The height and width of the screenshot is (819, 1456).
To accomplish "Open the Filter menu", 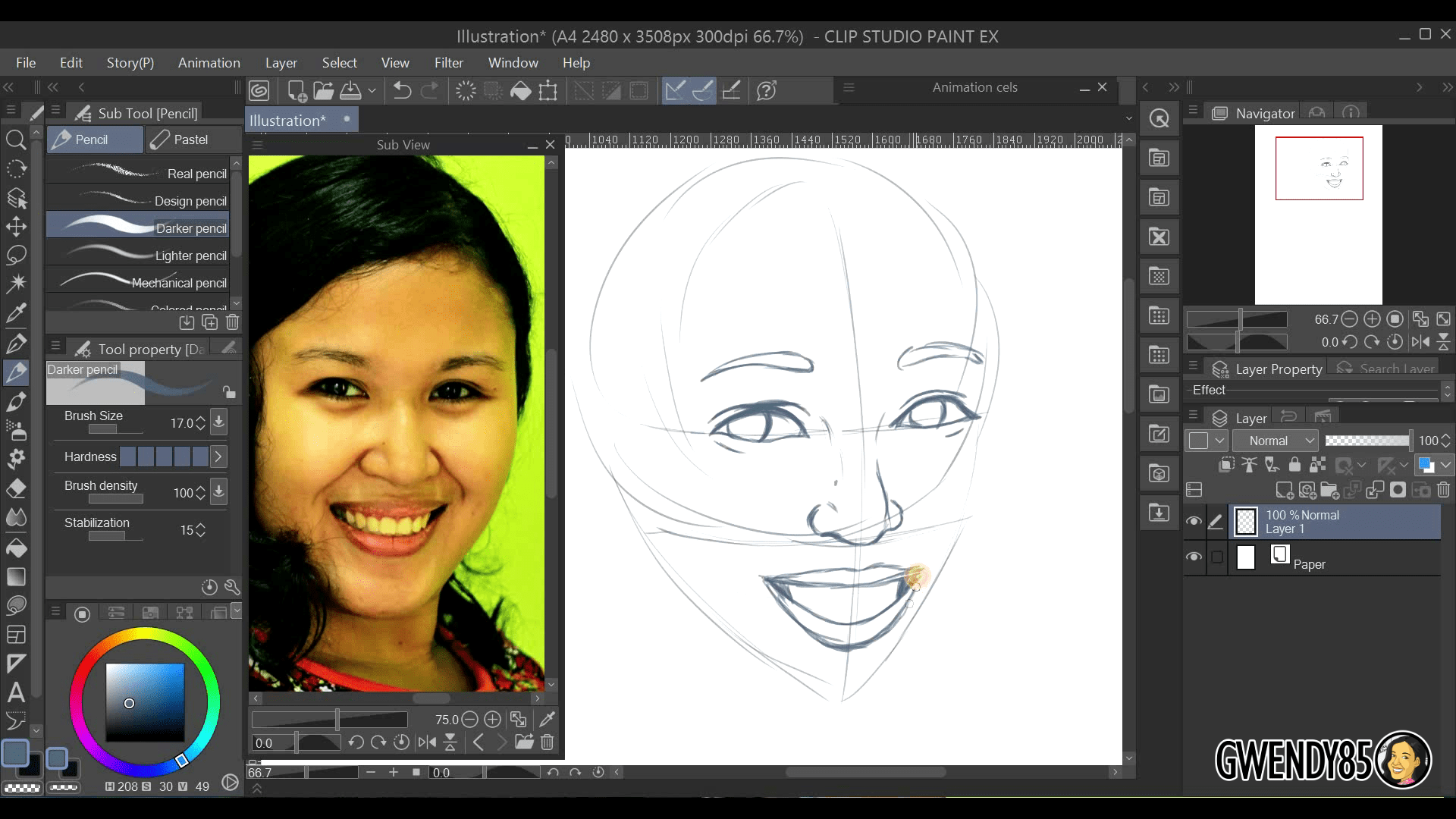I will (448, 63).
